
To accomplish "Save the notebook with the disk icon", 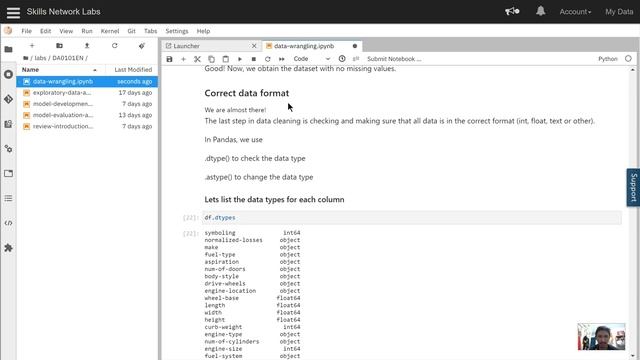I will point(169,59).
